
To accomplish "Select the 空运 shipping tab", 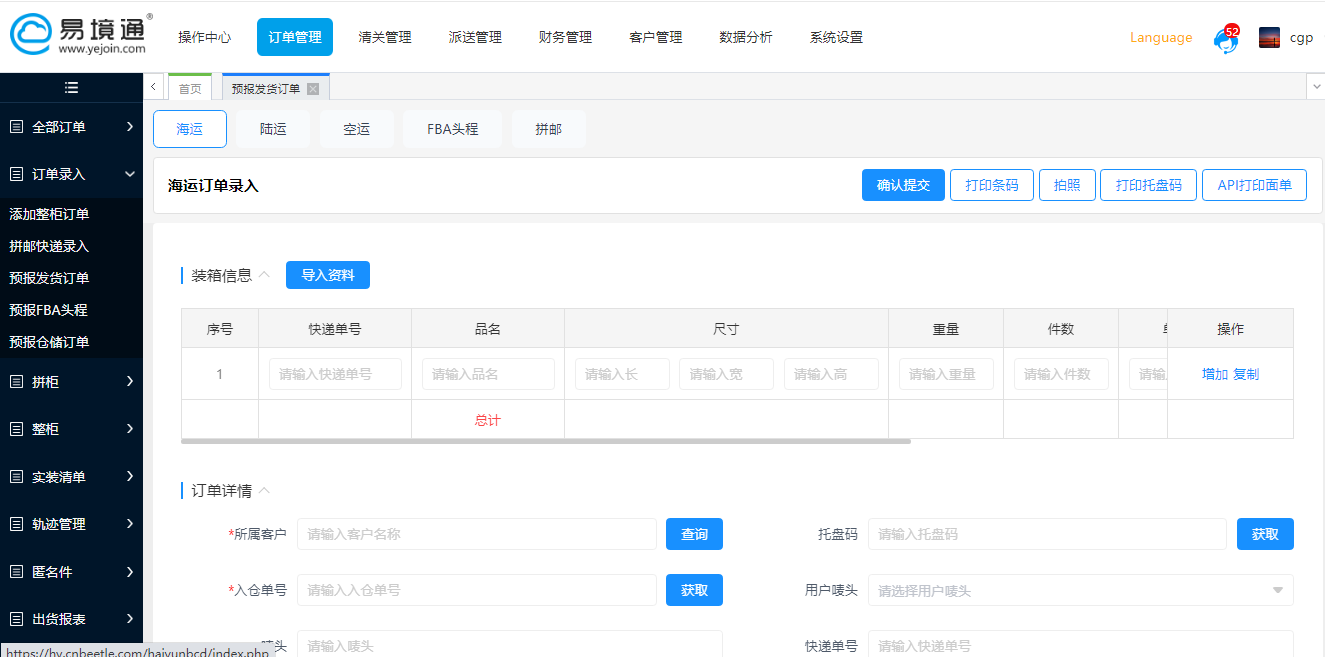I will [357, 129].
